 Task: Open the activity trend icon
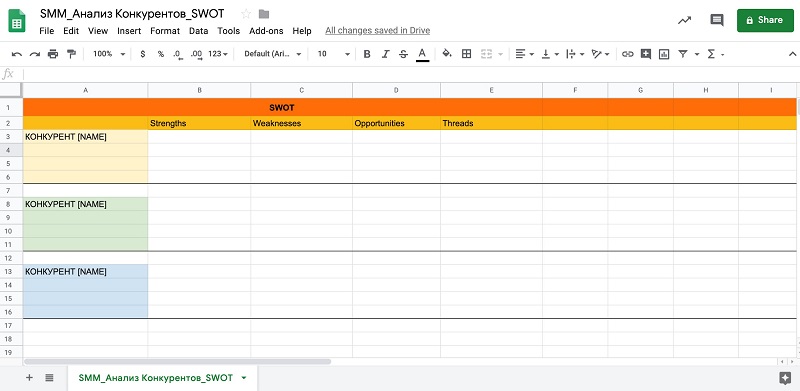(x=684, y=20)
